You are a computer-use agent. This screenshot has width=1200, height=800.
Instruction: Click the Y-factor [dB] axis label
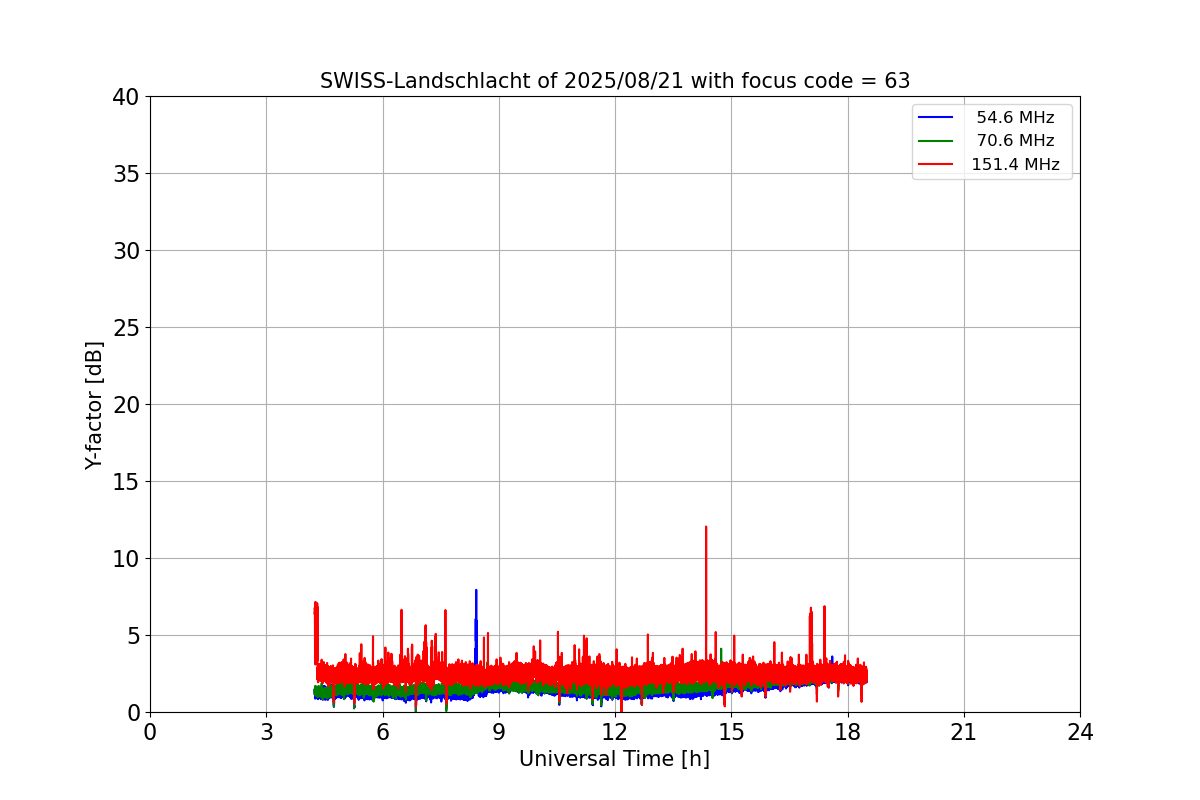tap(94, 405)
